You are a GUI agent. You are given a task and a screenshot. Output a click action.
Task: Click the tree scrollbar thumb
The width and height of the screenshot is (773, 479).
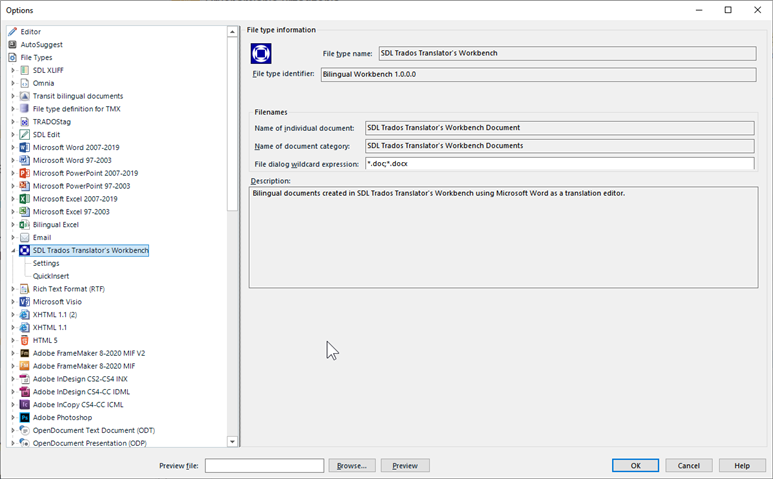pos(232,124)
